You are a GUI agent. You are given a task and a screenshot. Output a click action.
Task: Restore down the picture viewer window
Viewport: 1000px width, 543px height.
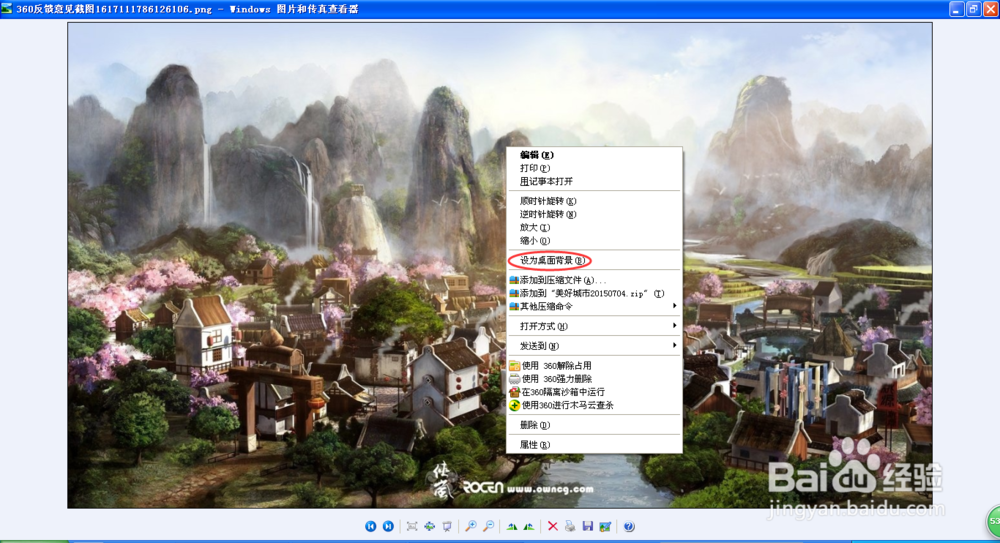(x=973, y=9)
